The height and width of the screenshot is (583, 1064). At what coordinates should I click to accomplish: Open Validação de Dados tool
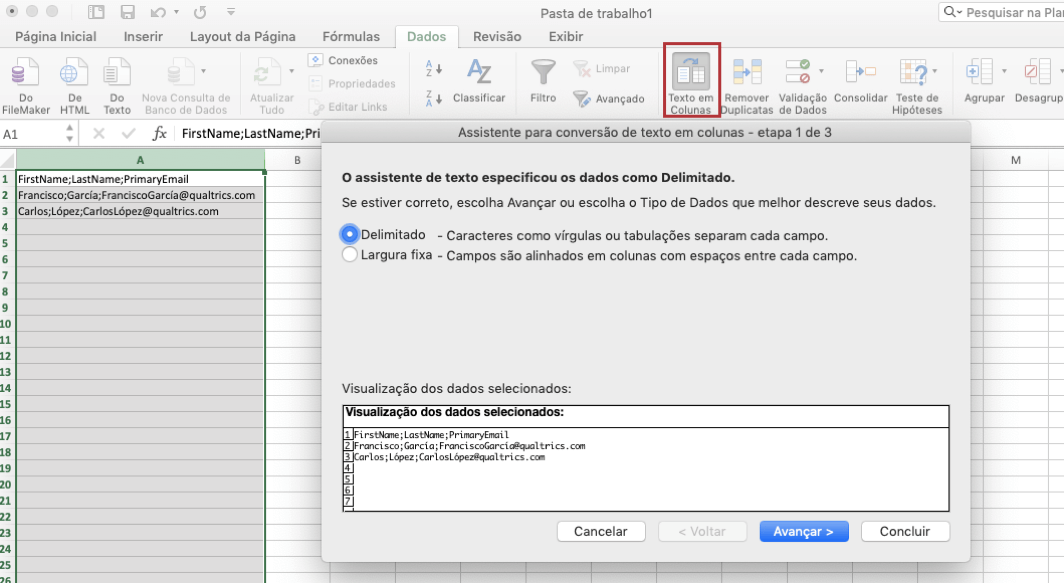802,86
